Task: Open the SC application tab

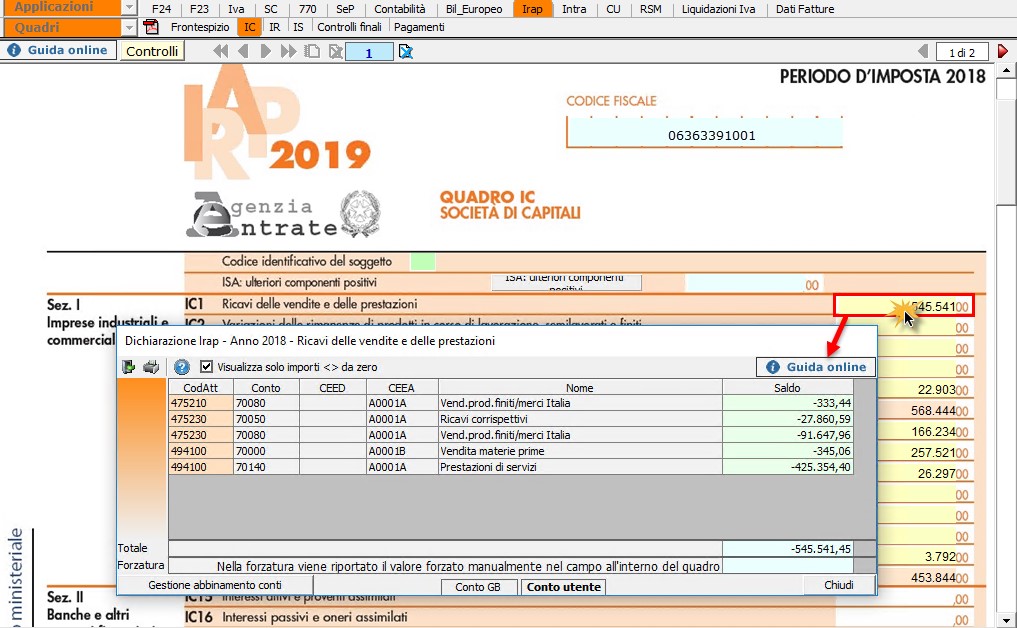Action: click(x=271, y=9)
